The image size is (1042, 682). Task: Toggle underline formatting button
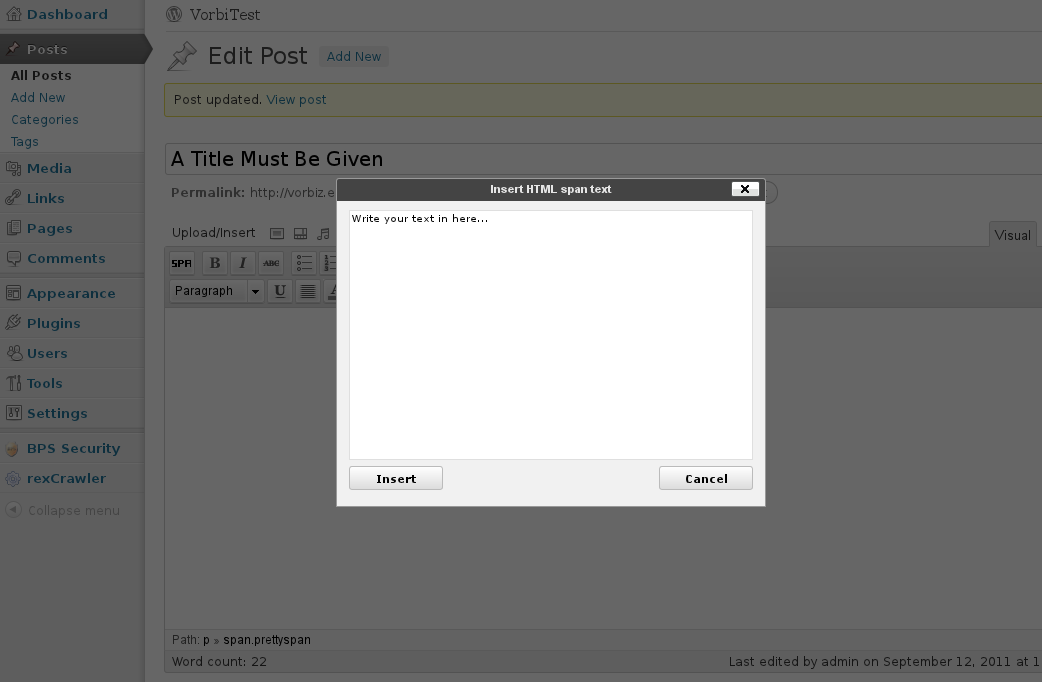[280, 291]
